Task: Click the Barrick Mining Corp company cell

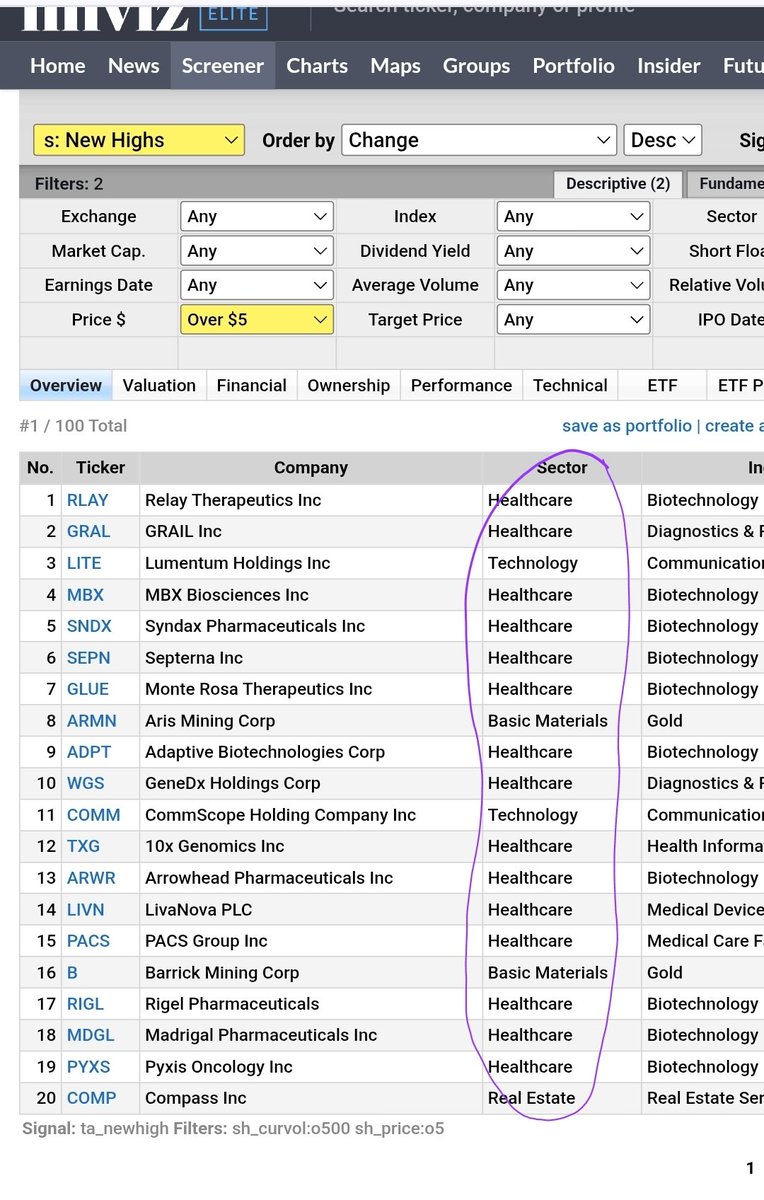Action: coord(311,973)
